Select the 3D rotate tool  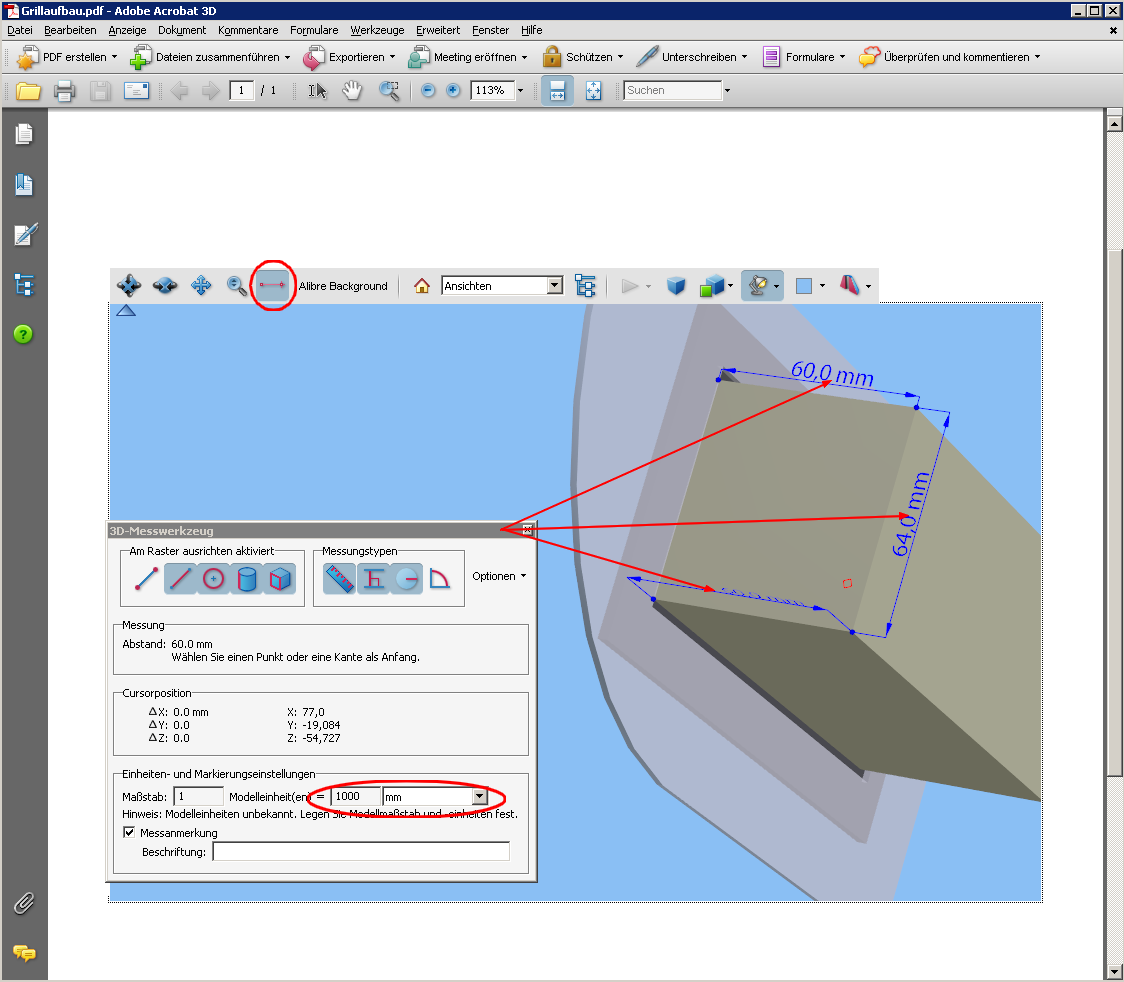(x=129, y=285)
